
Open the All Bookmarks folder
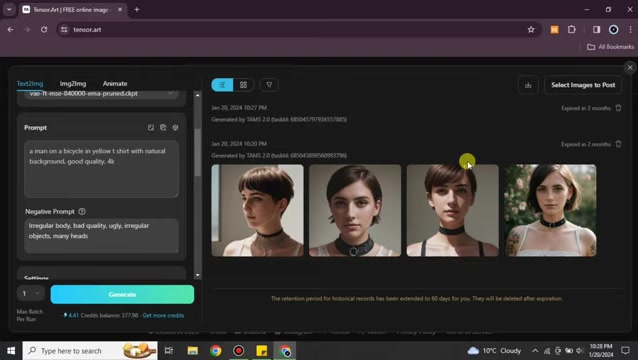pyautogui.click(x=610, y=47)
